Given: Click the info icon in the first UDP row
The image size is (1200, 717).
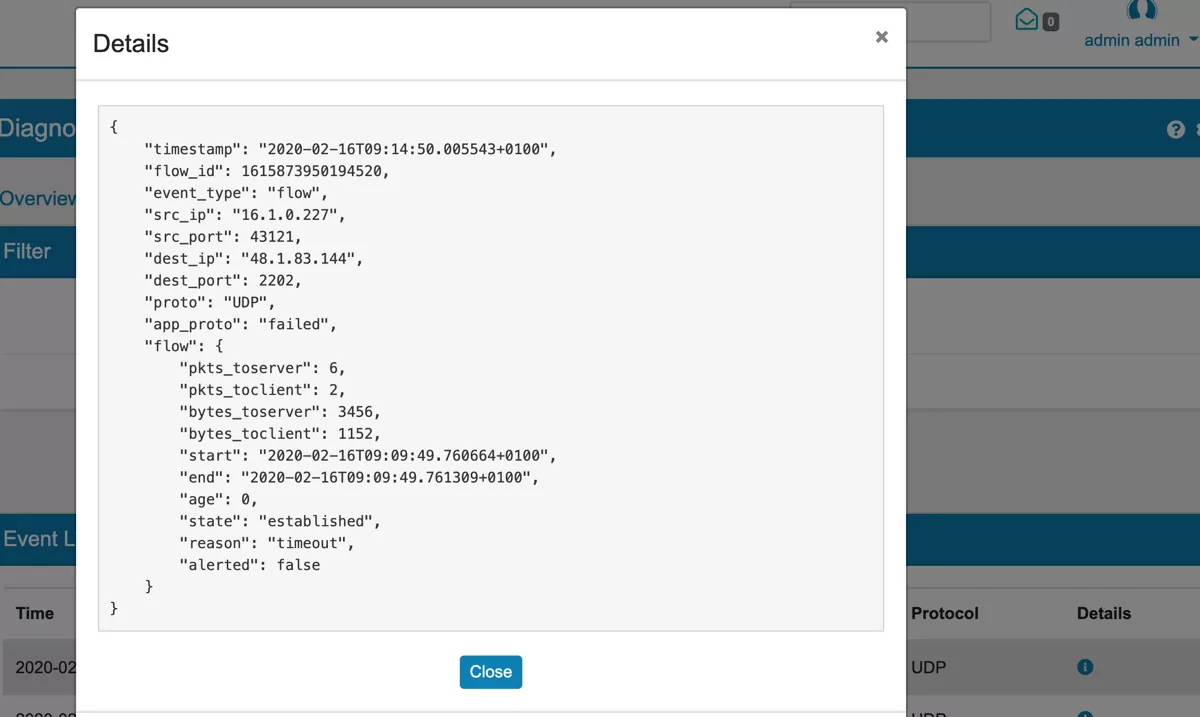Looking at the screenshot, I should tap(1085, 667).
